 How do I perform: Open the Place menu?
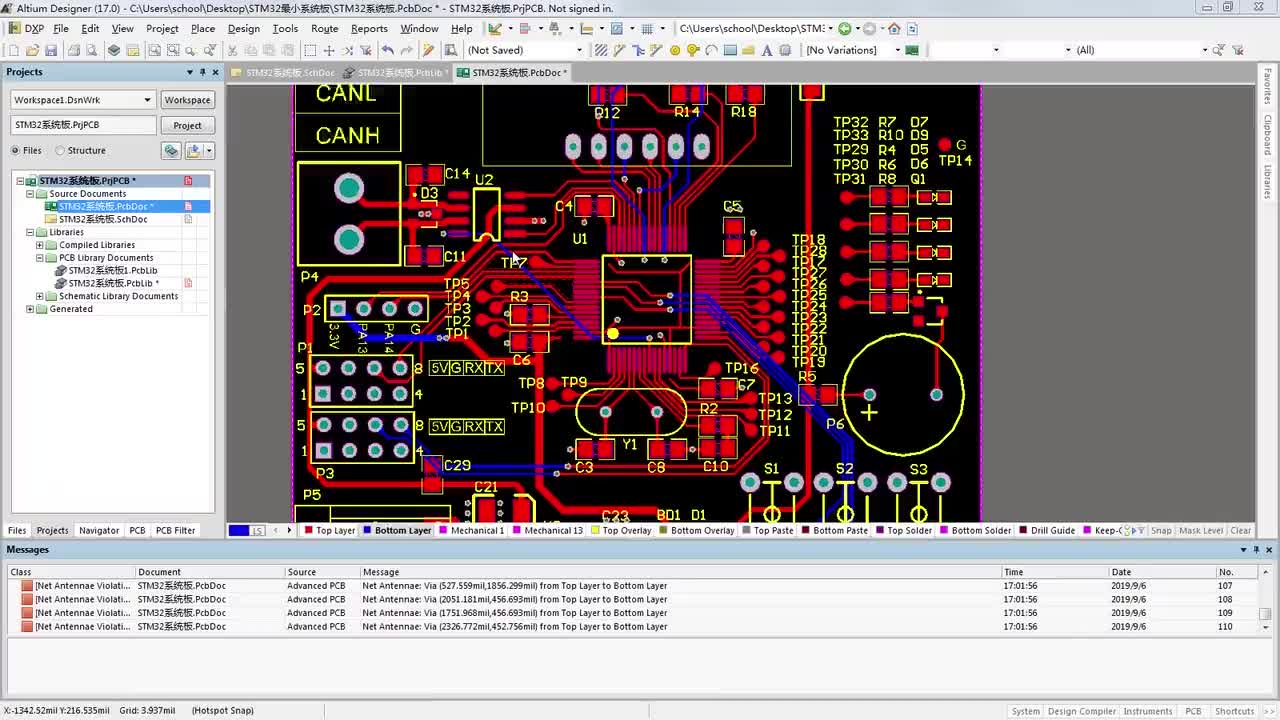pyautogui.click(x=203, y=28)
